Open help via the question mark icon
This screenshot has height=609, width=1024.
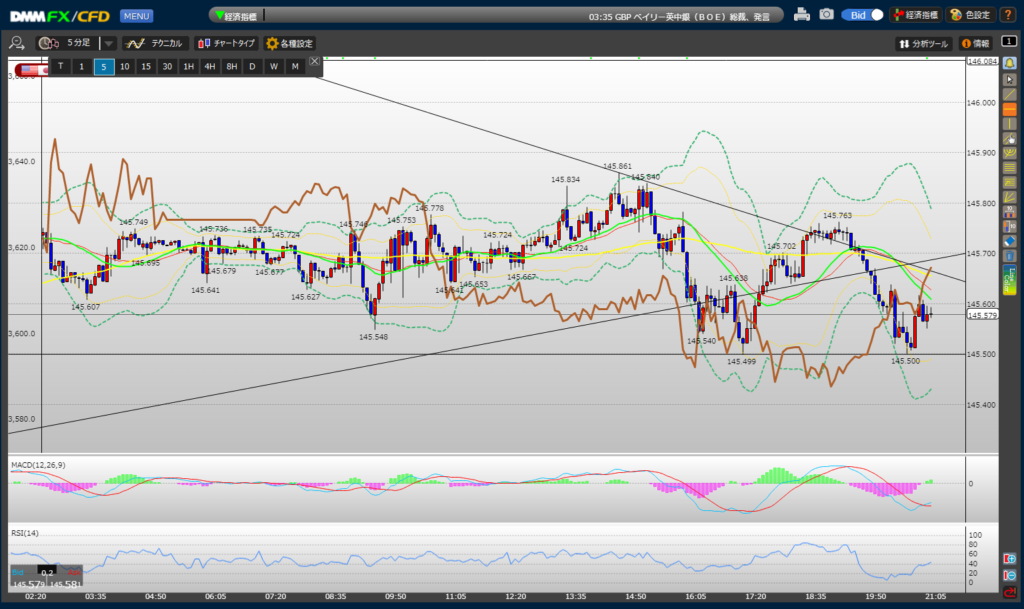(x=1008, y=15)
